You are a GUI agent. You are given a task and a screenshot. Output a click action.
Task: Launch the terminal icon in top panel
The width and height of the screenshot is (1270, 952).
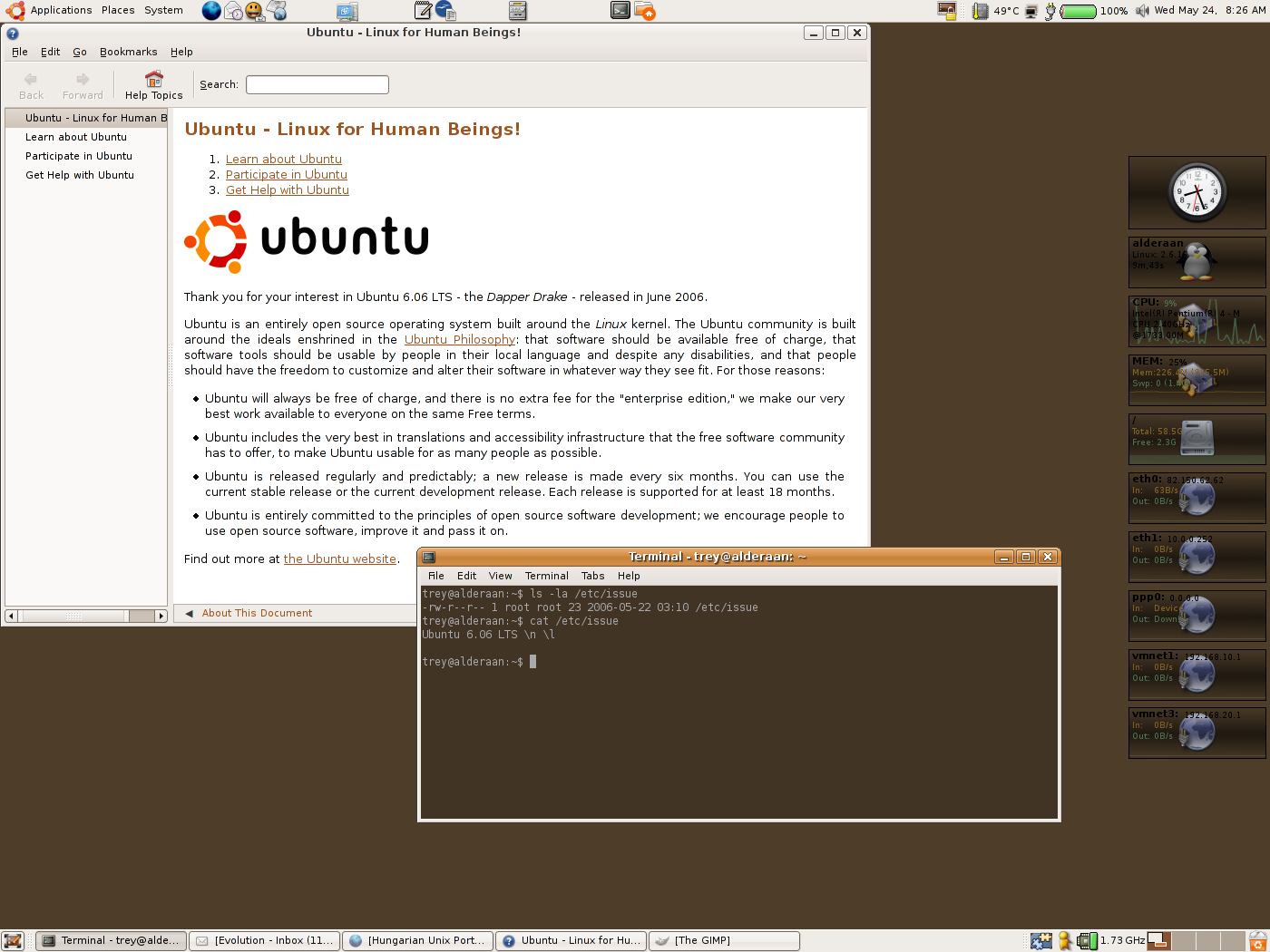point(620,11)
